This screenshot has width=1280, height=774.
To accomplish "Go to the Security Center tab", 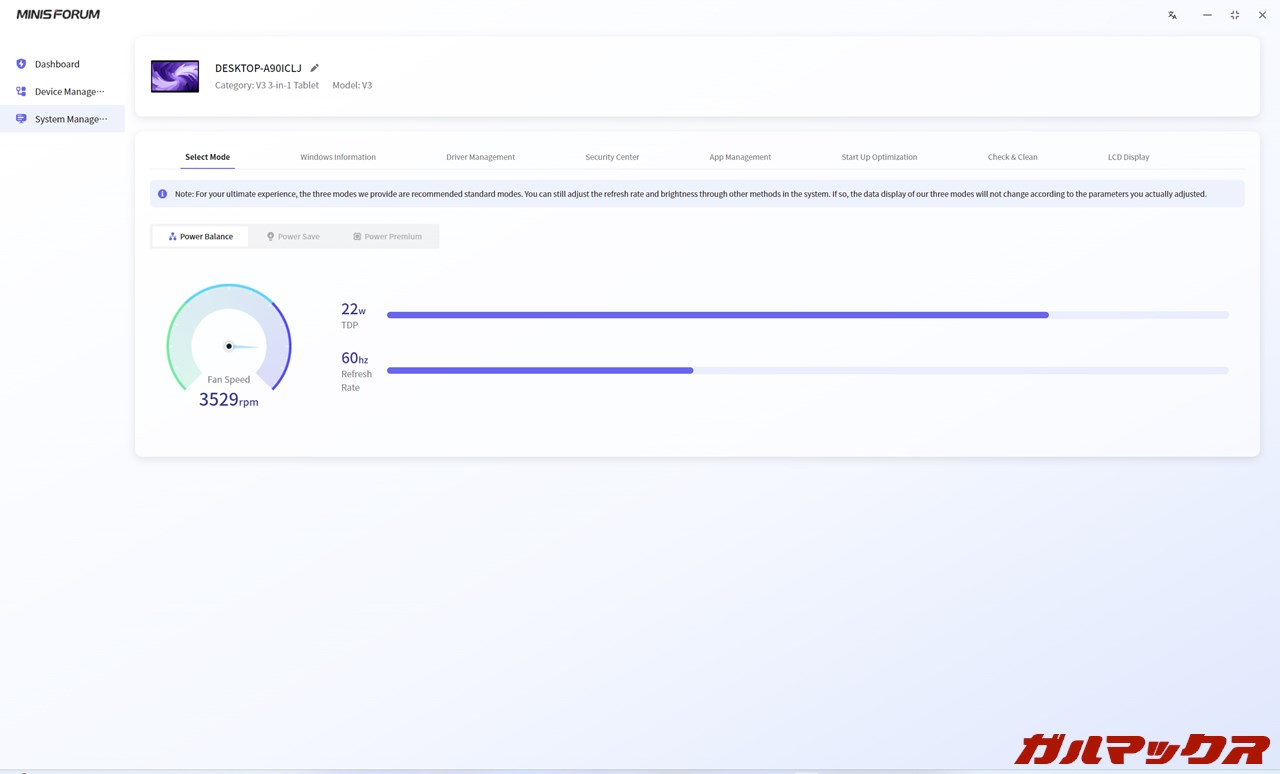I will 612,157.
